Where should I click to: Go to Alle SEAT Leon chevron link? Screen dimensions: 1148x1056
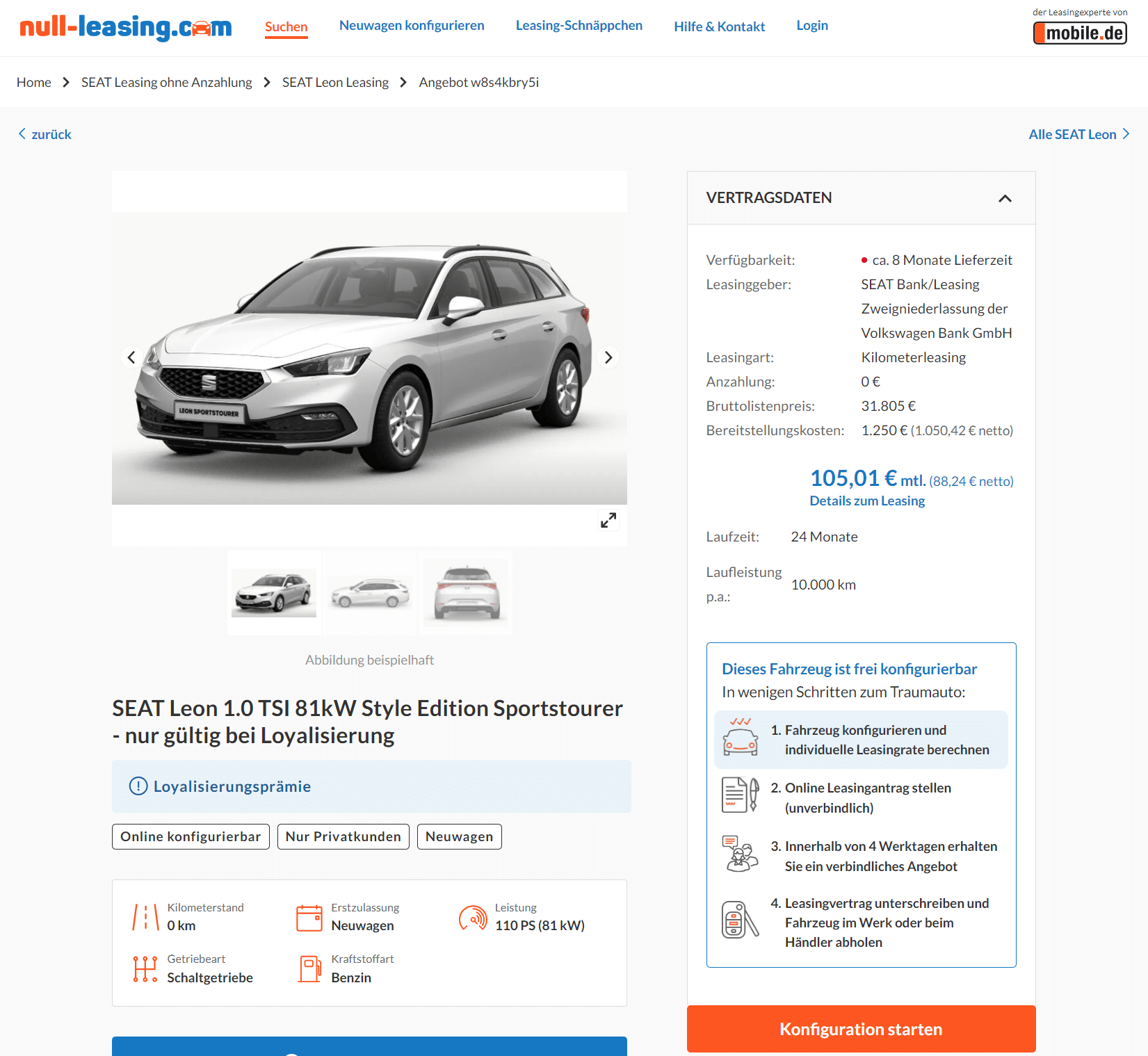point(1079,134)
